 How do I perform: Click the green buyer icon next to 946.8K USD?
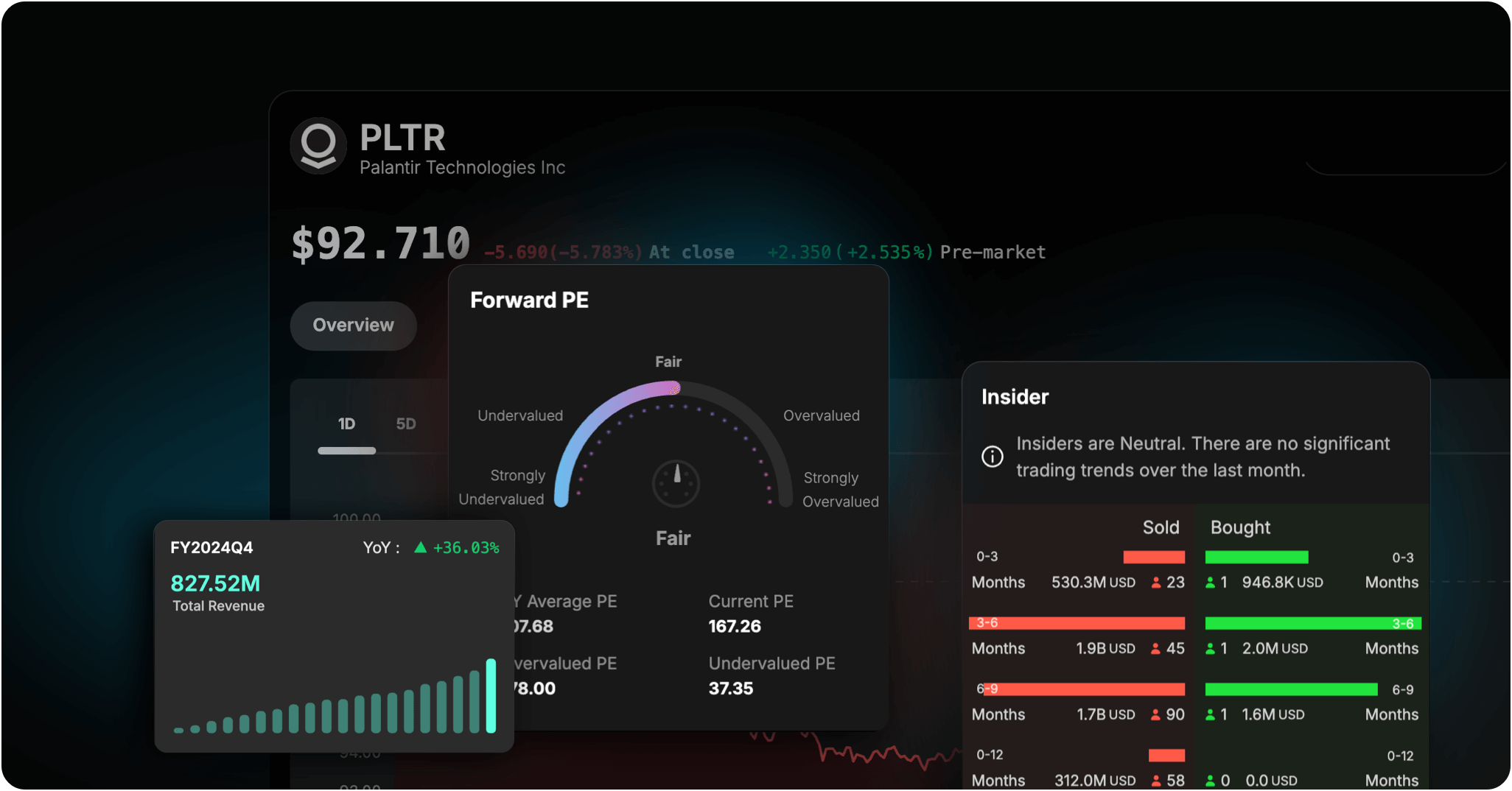click(1211, 582)
